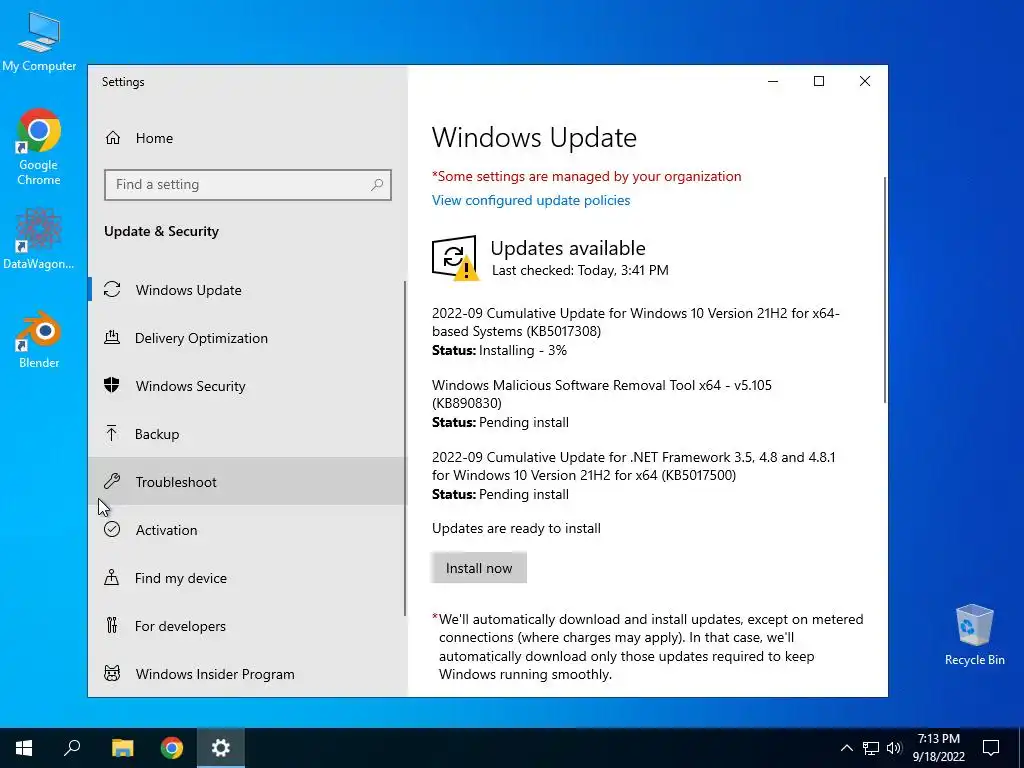The image size is (1024, 768).
Task: Click the Find a setting search field
Action: click(248, 185)
